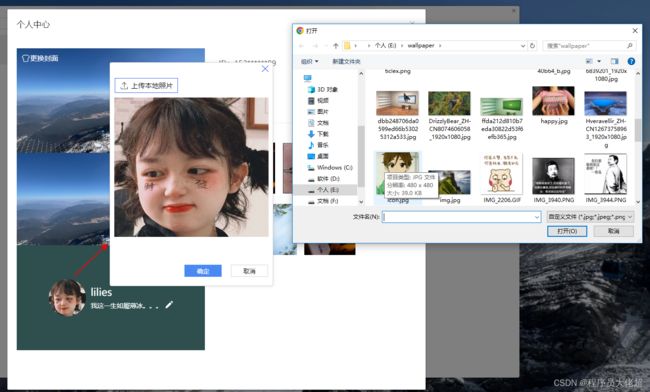Click 取消 in the Open file dialog

[614, 231]
